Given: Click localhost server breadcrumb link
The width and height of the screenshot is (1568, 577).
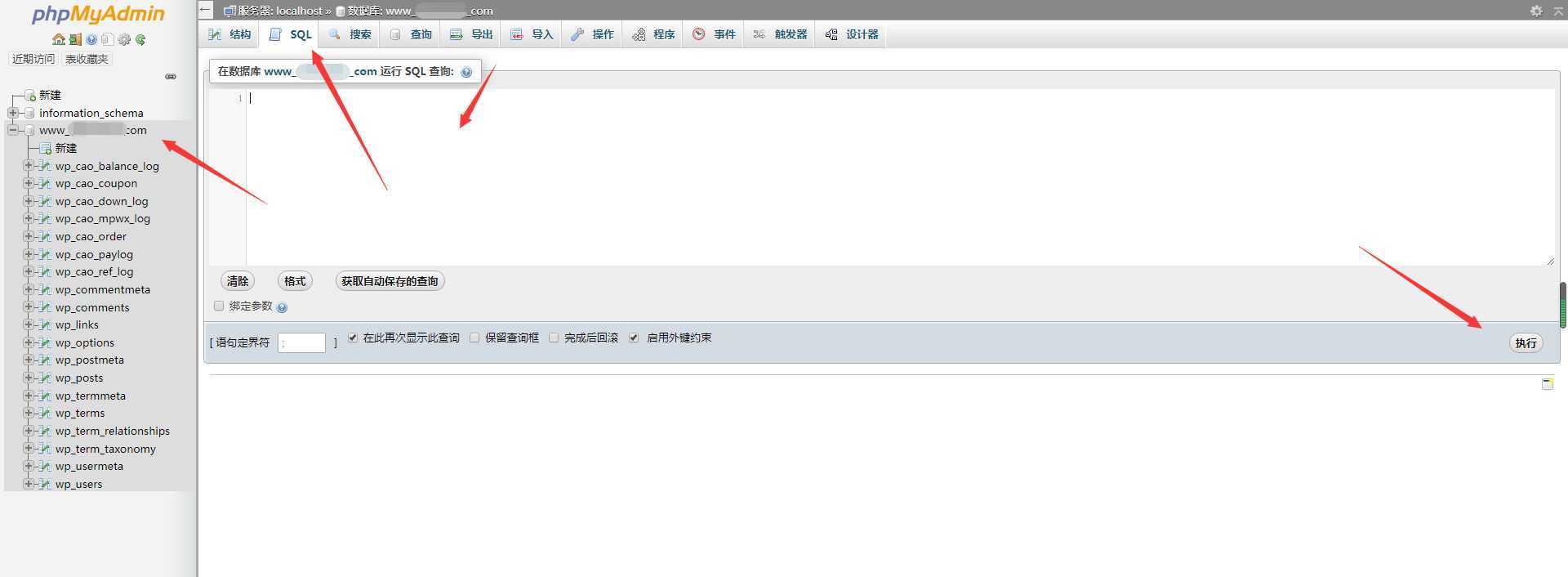Looking at the screenshot, I should tap(280, 11).
